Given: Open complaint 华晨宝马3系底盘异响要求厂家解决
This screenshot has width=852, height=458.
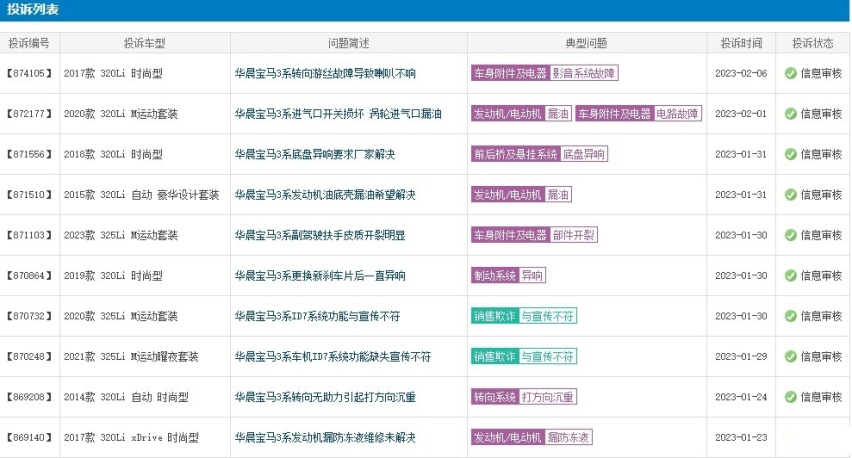Looking at the screenshot, I should tap(315, 154).
